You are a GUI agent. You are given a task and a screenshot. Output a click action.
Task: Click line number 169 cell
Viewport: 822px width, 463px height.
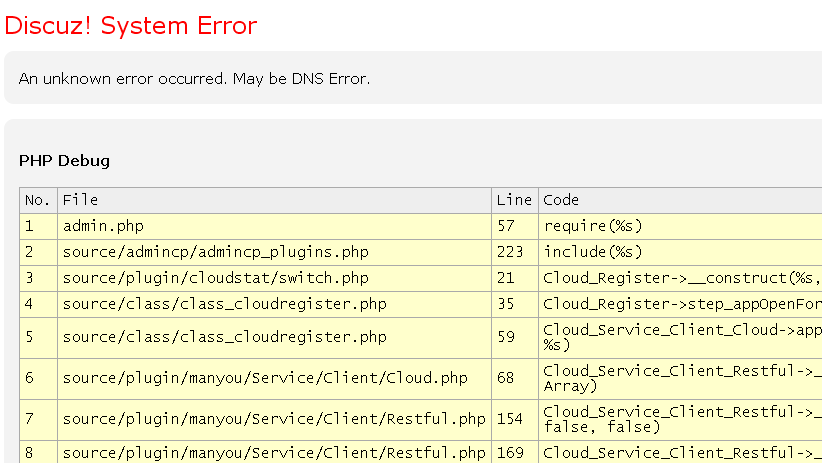515,452
